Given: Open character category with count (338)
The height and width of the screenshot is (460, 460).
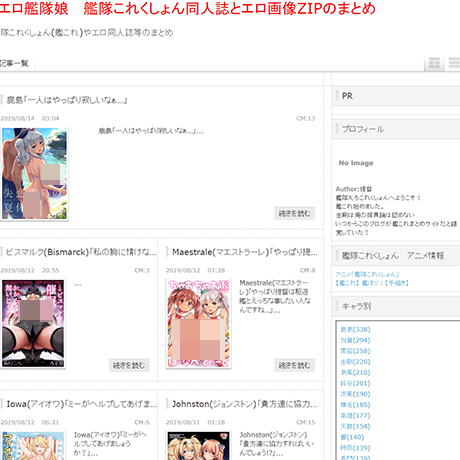Looking at the screenshot, I should (x=355, y=329).
